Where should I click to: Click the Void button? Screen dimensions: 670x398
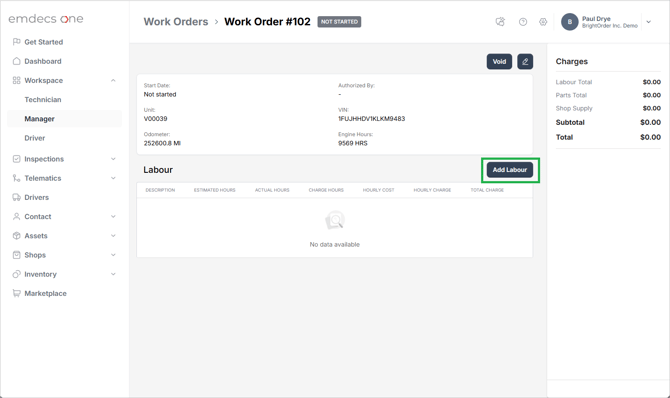[x=499, y=62]
